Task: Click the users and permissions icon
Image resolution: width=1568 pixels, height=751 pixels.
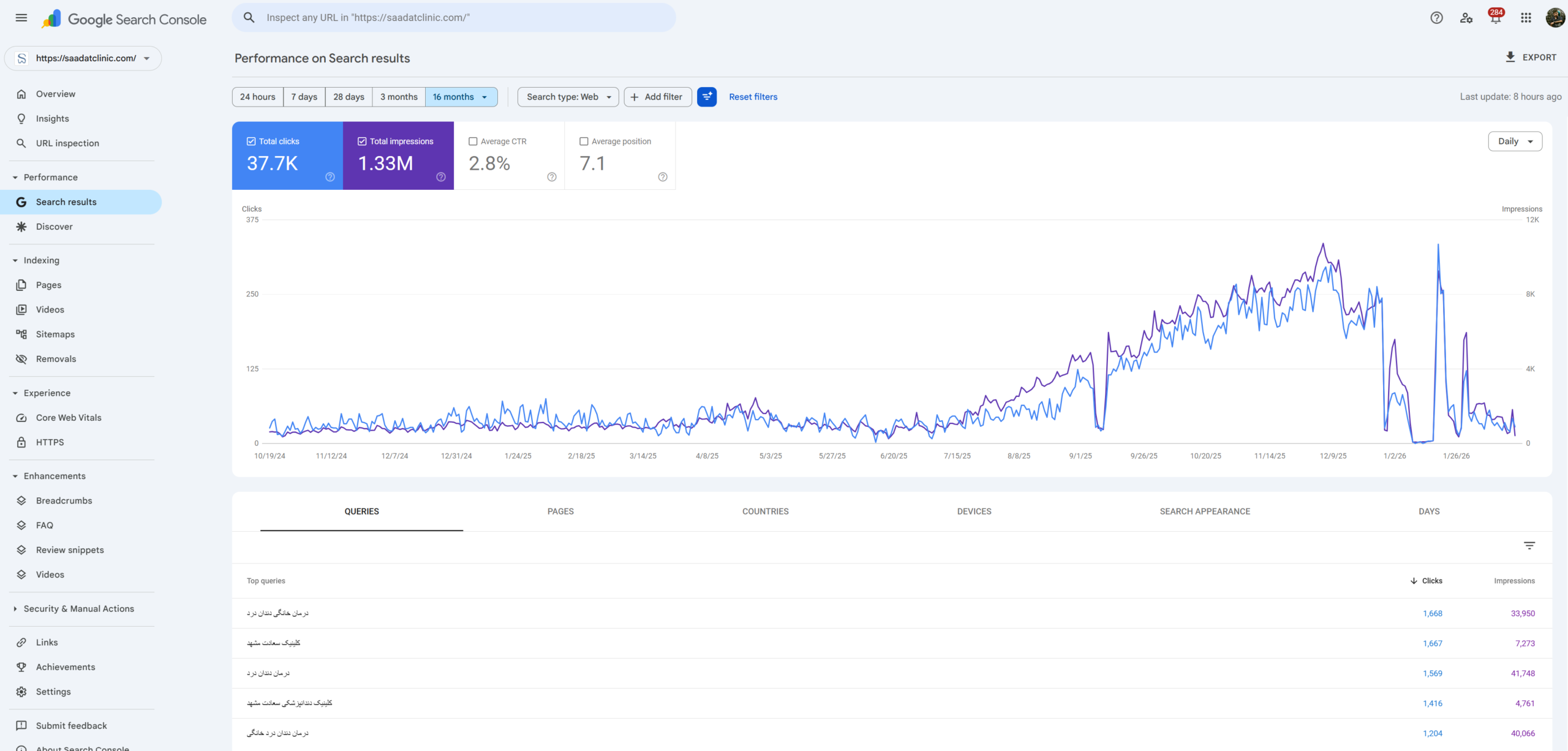Action: coord(1466,18)
